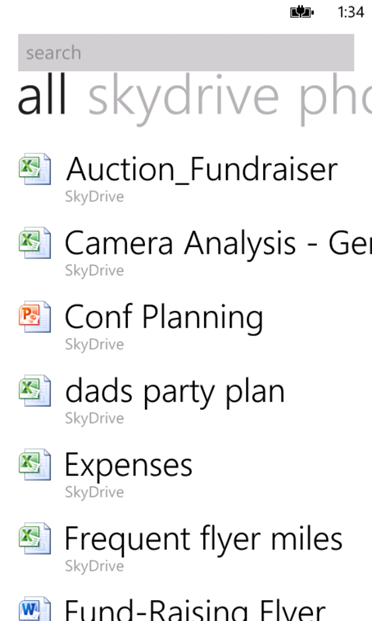Click the Word icon beside Fund-Raising Flyer
This screenshot has height=621, width=372.
(35, 609)
